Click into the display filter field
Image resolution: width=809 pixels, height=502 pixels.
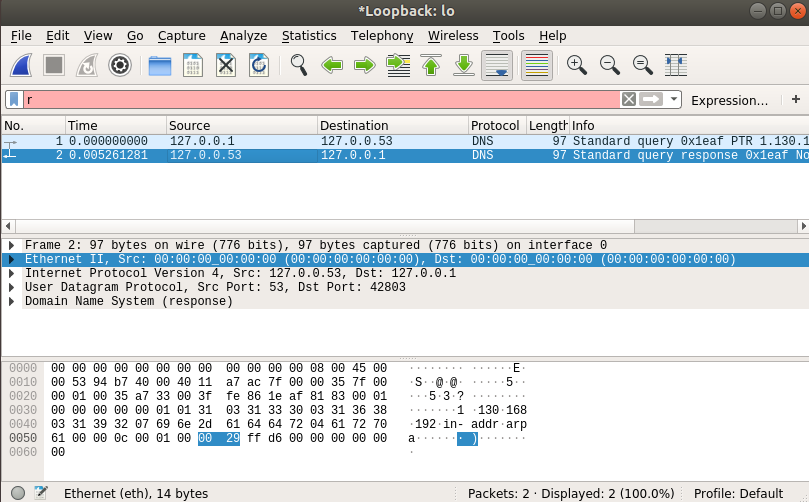pyautogui.click(x=322, y=100)
